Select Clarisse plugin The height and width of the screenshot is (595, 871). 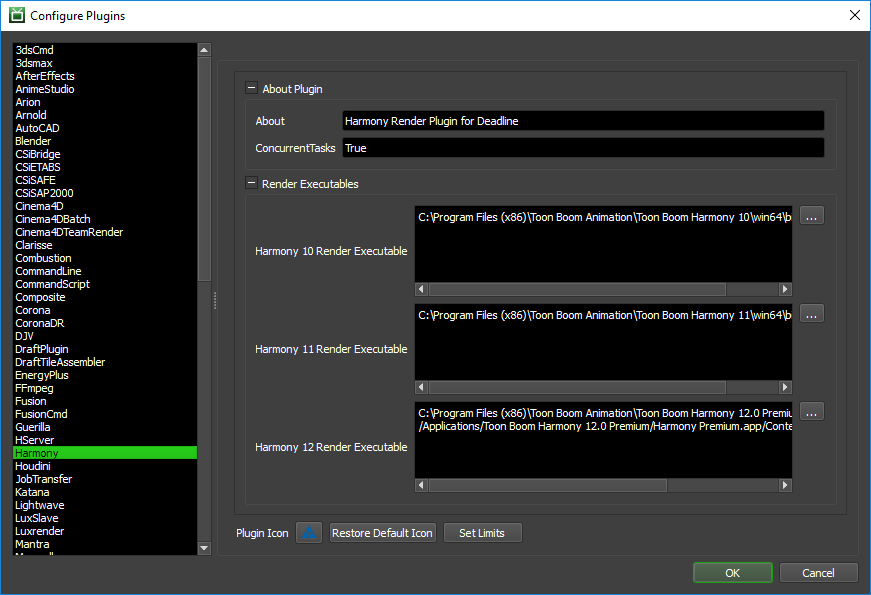pos(104,245)
